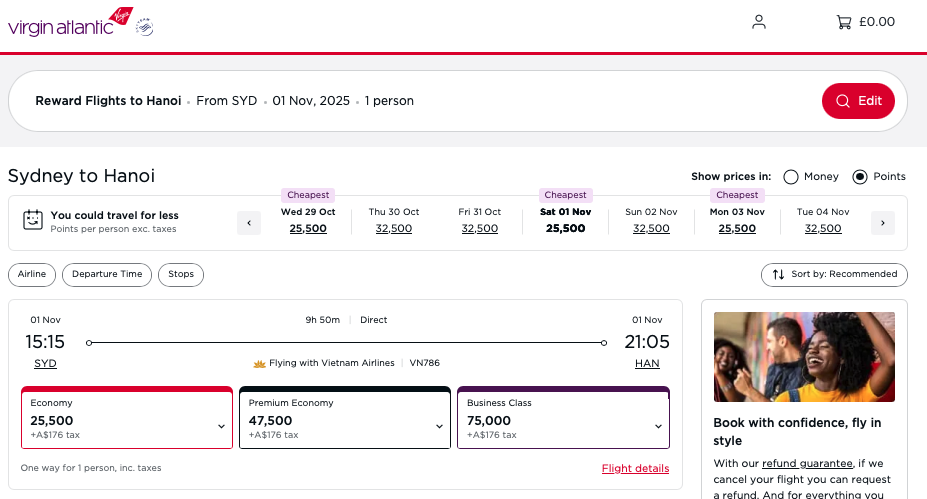This screenshot has width=927, height=499.
Task: Click the Sydney to Hanoi heading
Action: tap(82, 176)
